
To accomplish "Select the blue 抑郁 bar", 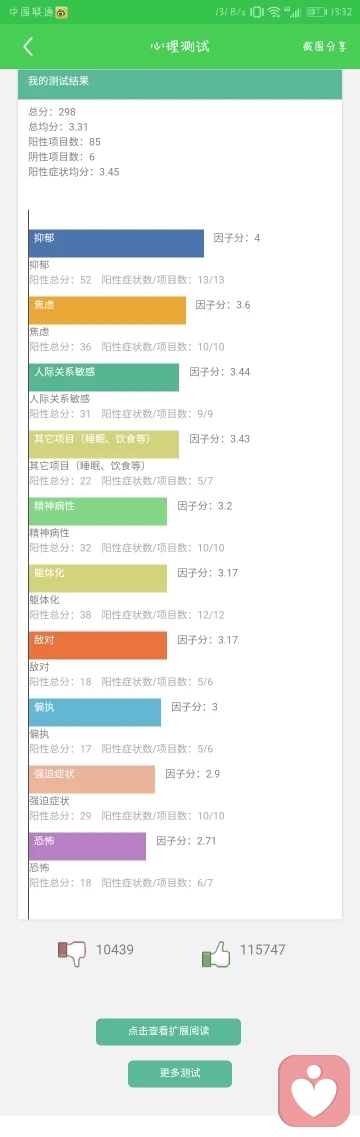I will [x=116, y=243].
